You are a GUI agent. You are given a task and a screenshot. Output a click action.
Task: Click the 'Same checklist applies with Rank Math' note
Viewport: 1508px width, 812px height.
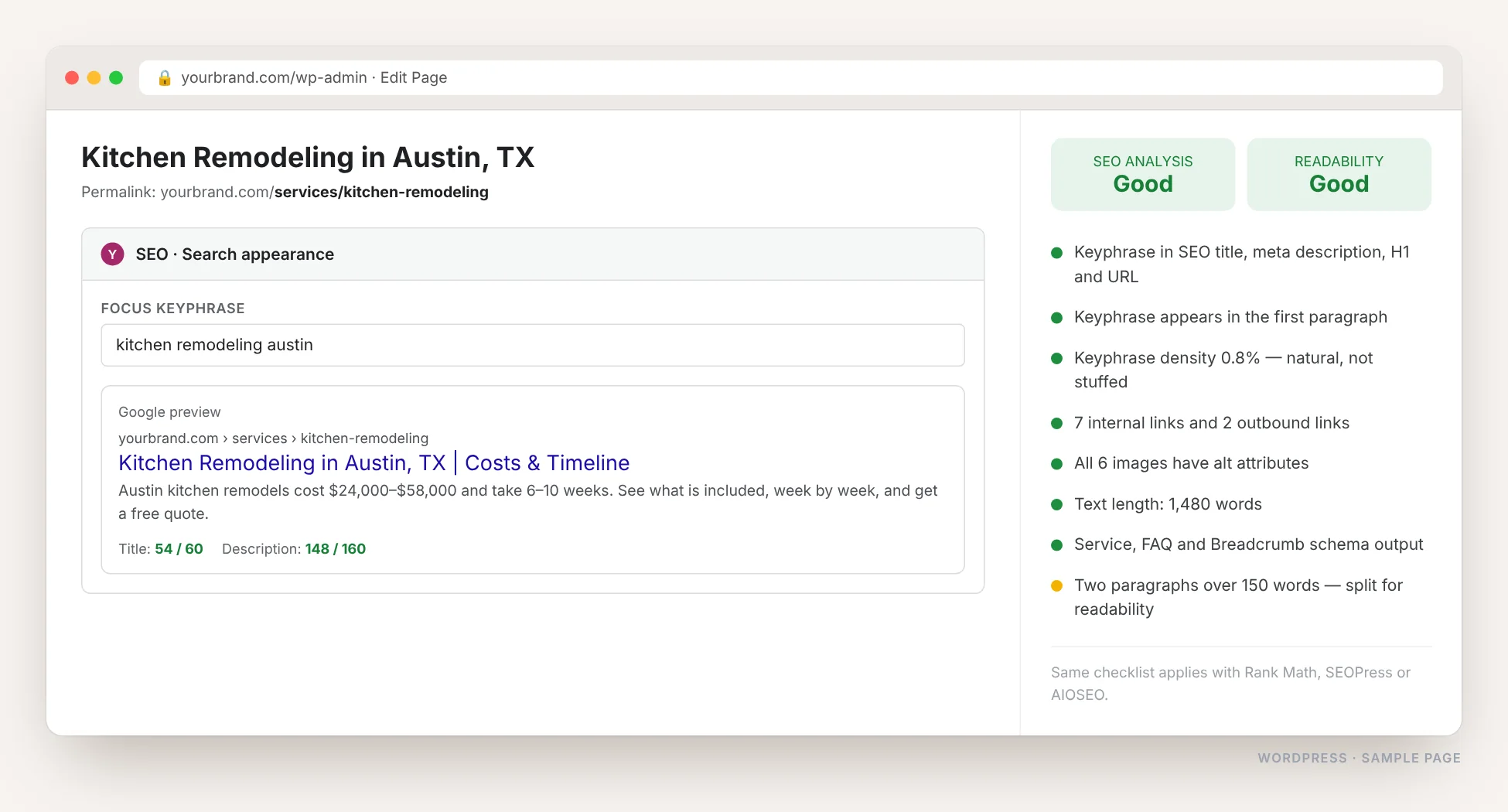pyautogui.click(x=1230, y=684)
